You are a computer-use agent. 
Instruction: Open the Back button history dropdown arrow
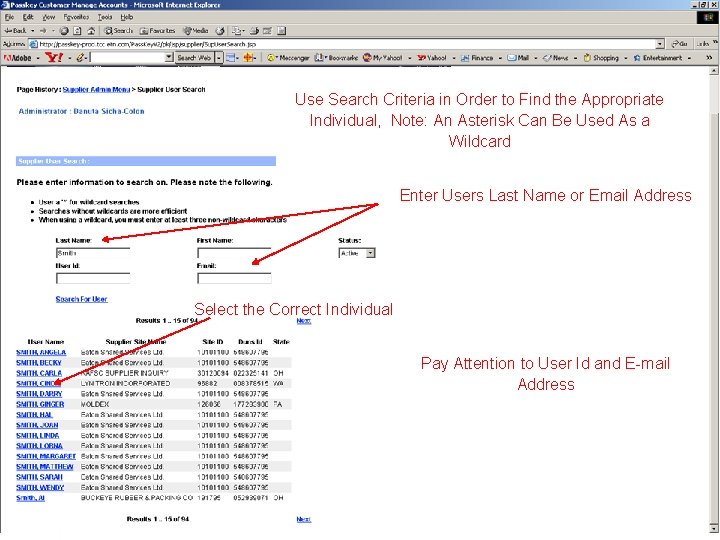33,31
